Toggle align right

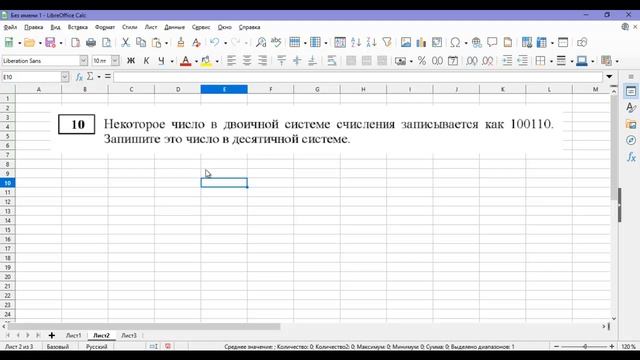pos(262,61)
